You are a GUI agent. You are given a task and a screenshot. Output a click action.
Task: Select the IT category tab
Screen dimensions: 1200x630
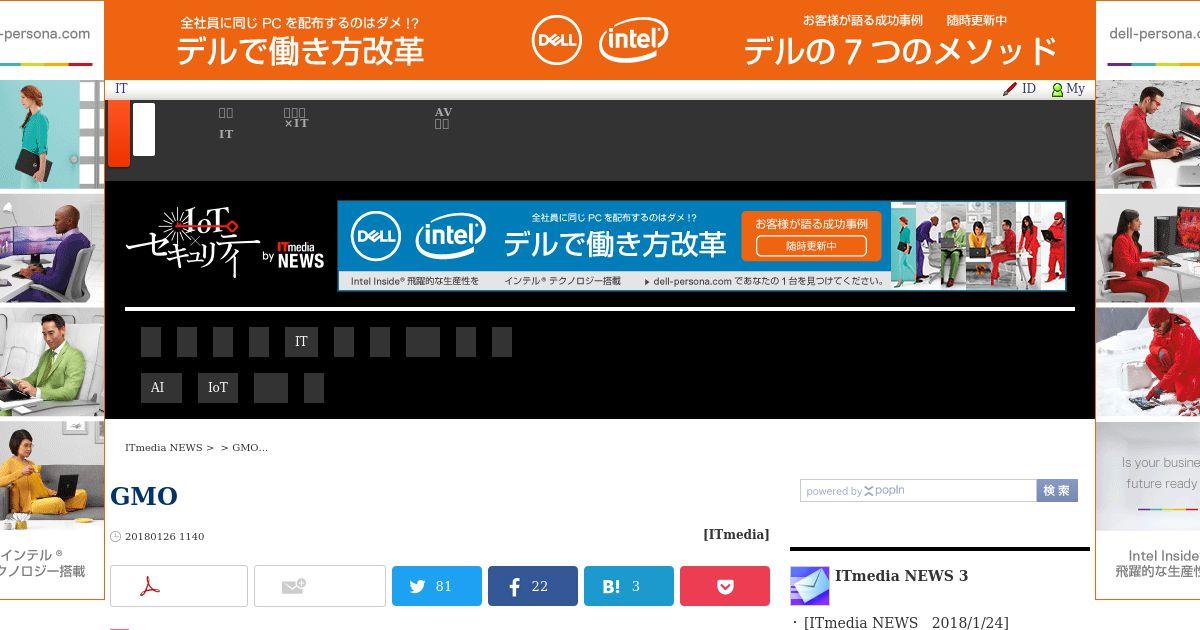point(301,342)
